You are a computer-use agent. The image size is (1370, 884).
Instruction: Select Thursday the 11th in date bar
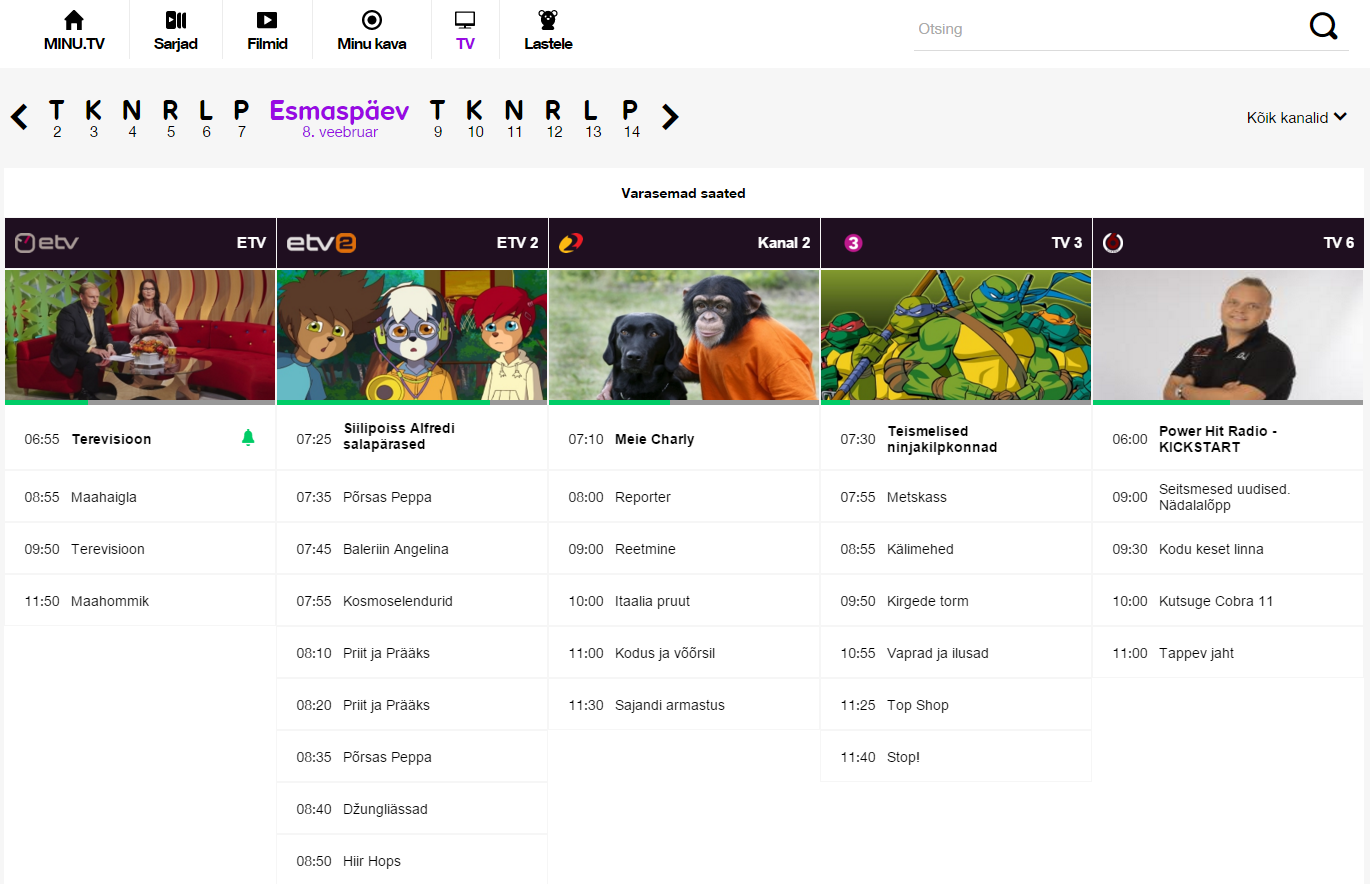[514, 118]
